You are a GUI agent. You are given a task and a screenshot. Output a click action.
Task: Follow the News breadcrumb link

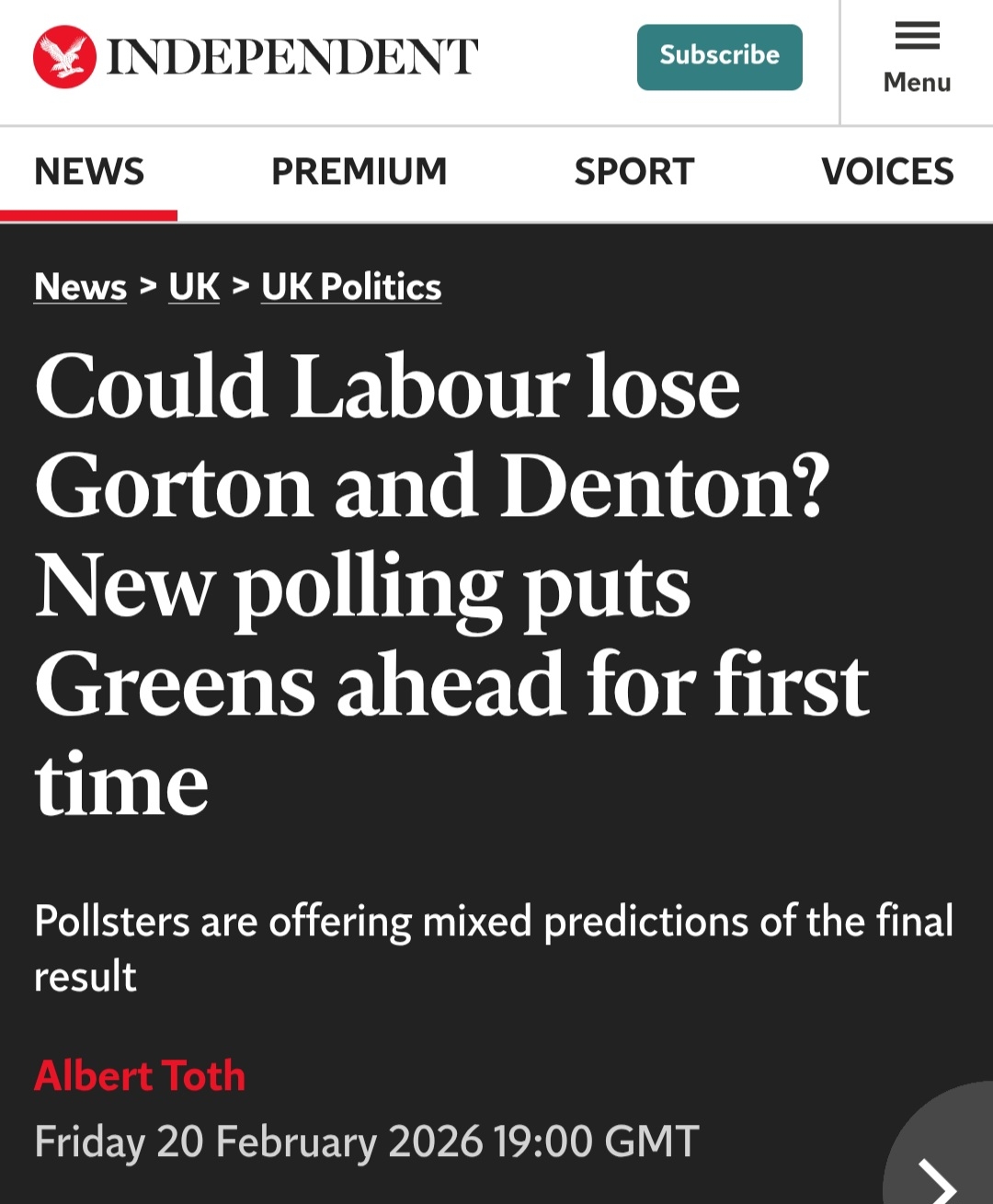(x=80, y=287)
